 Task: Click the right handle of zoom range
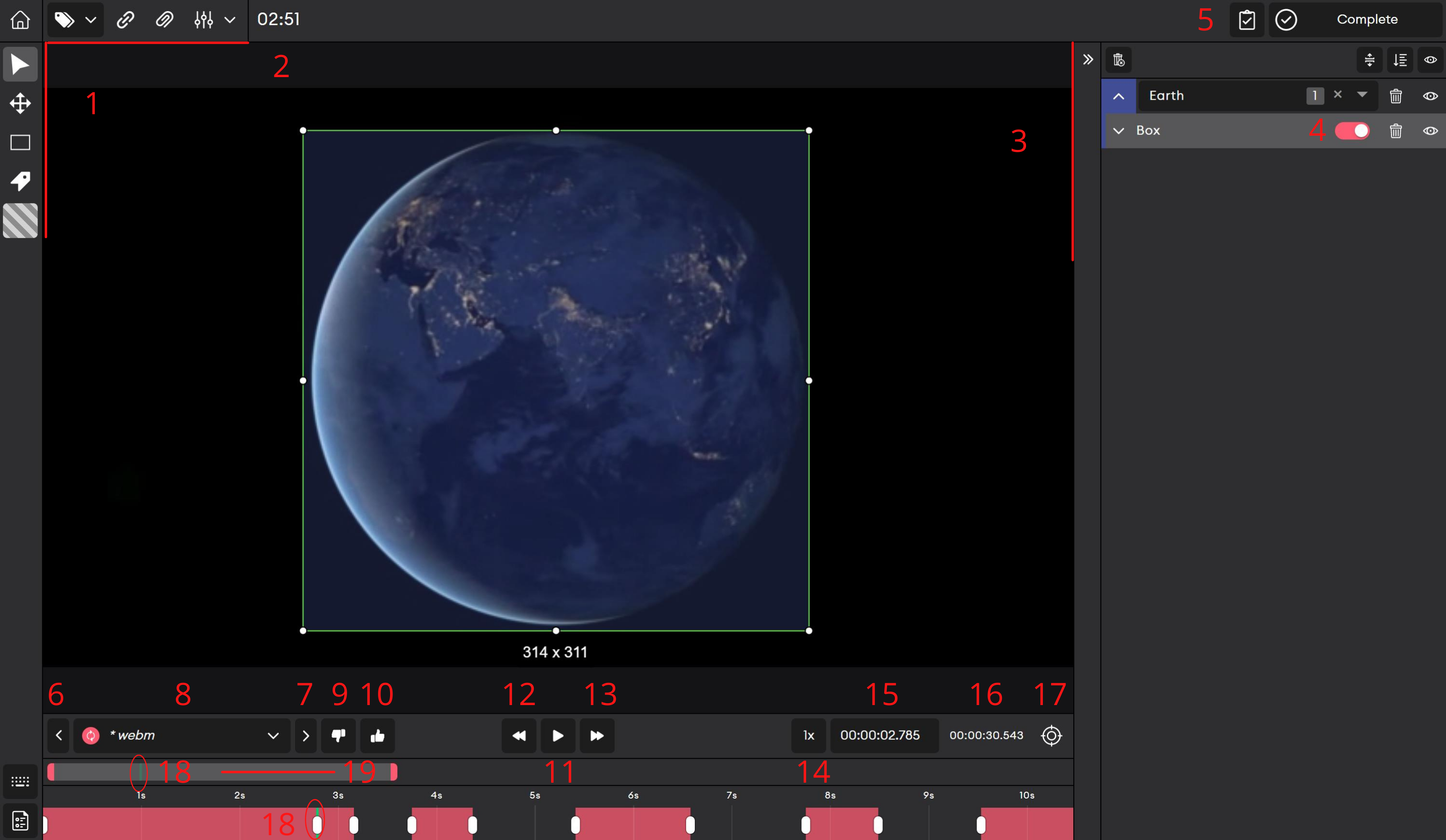click(393, 772)
